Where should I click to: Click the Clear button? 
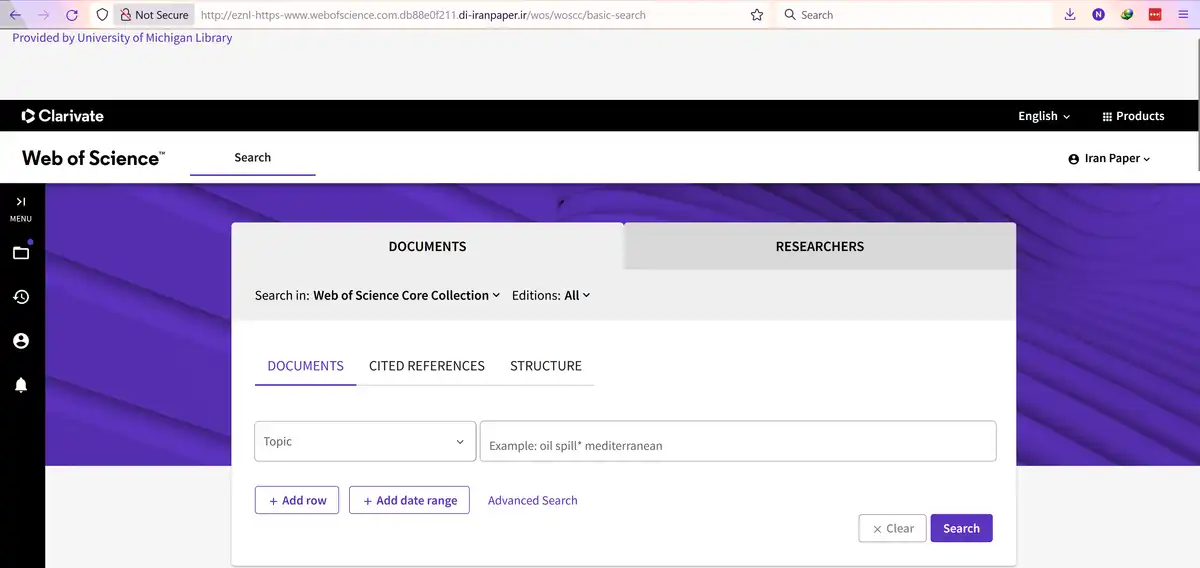tap(892, 528)
